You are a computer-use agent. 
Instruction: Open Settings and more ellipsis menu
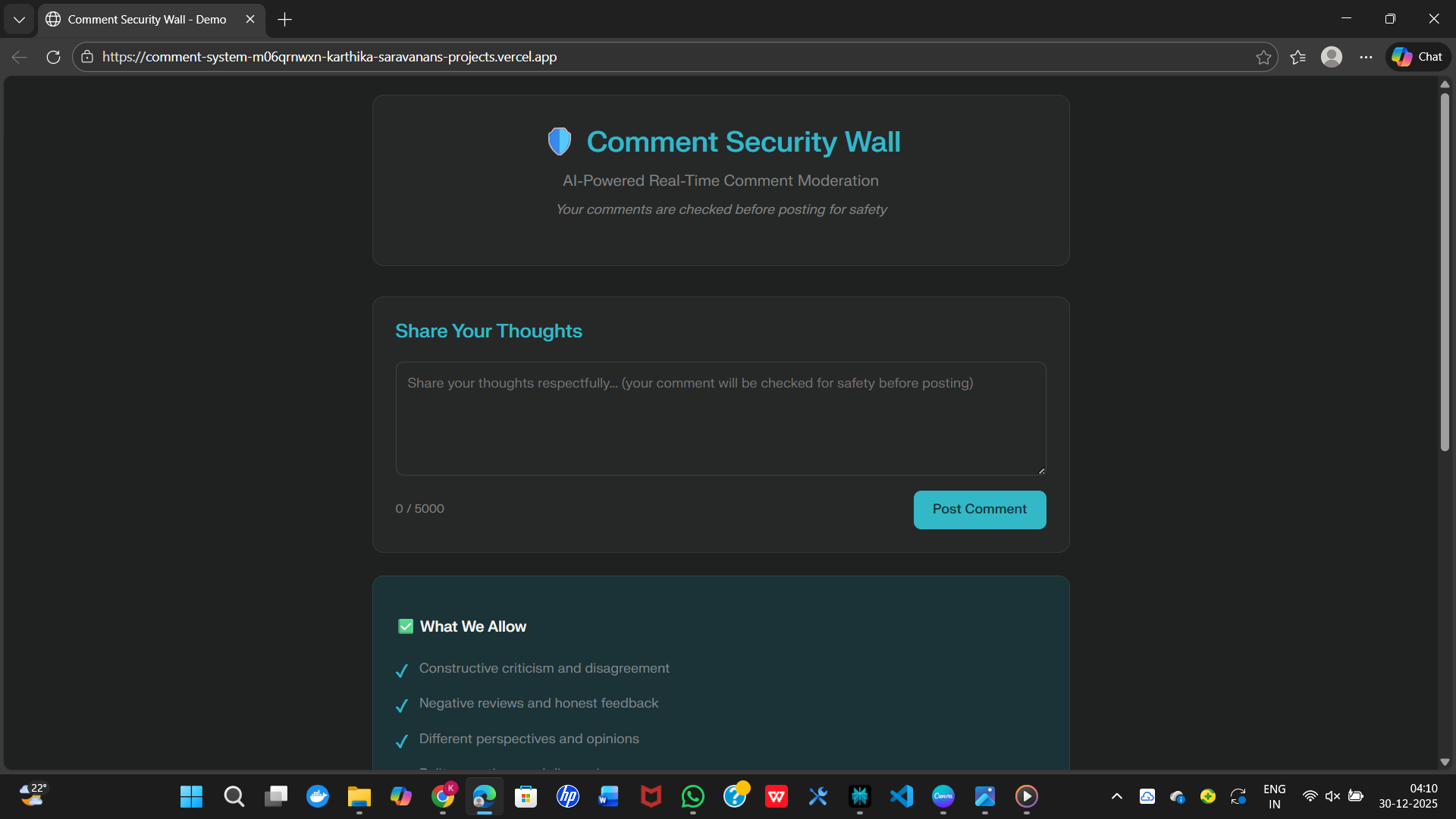[1366, 57]
